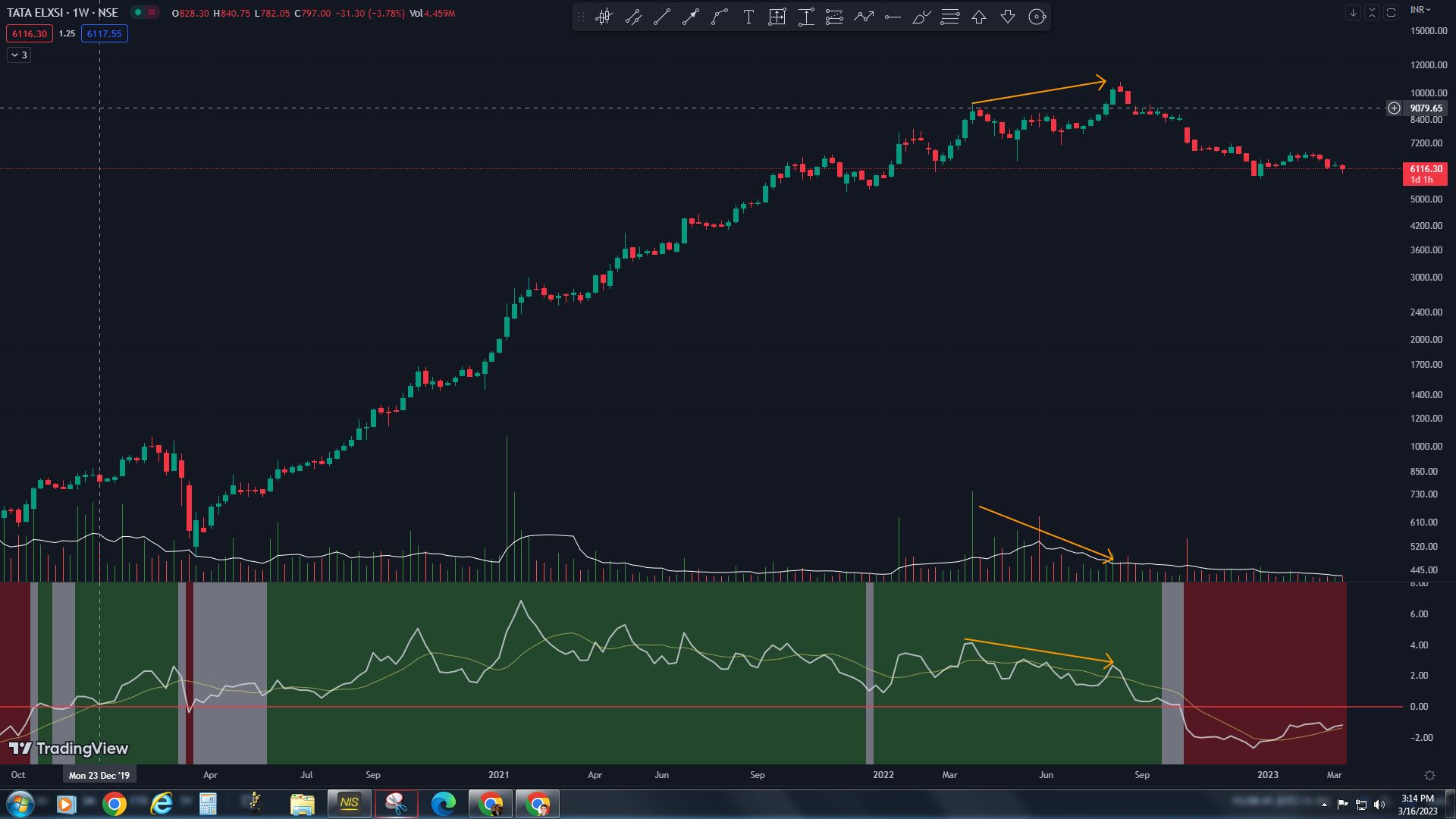This screenshot has height=819, width=1456.
Task: Open the Snipping Tool from taskbar
Action: [x=396, y=804]
